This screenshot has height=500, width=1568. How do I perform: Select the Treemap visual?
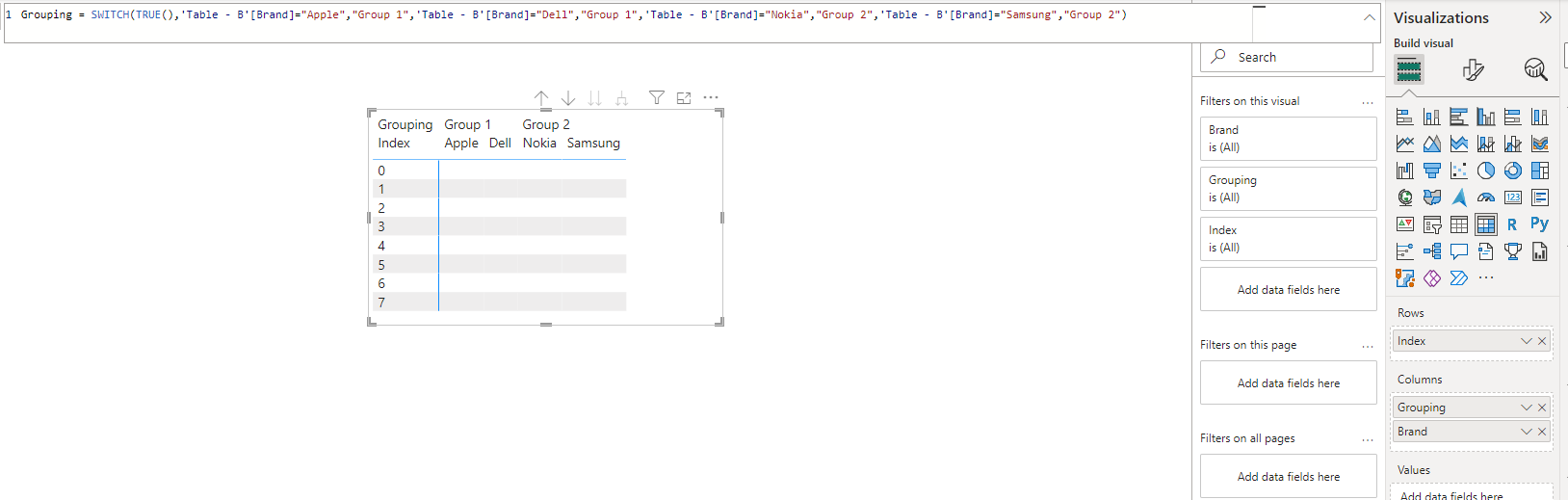click(1540, 171)
